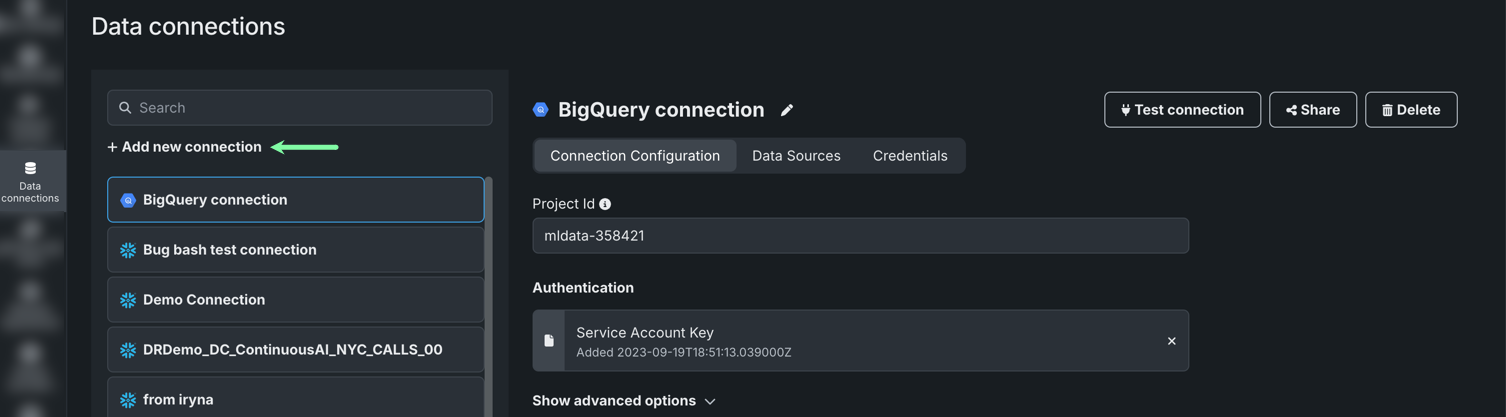The height and width of the screenshot is (417, 1506).
Task: Click the search magnifier icon
Action: (x=125, y=108)
